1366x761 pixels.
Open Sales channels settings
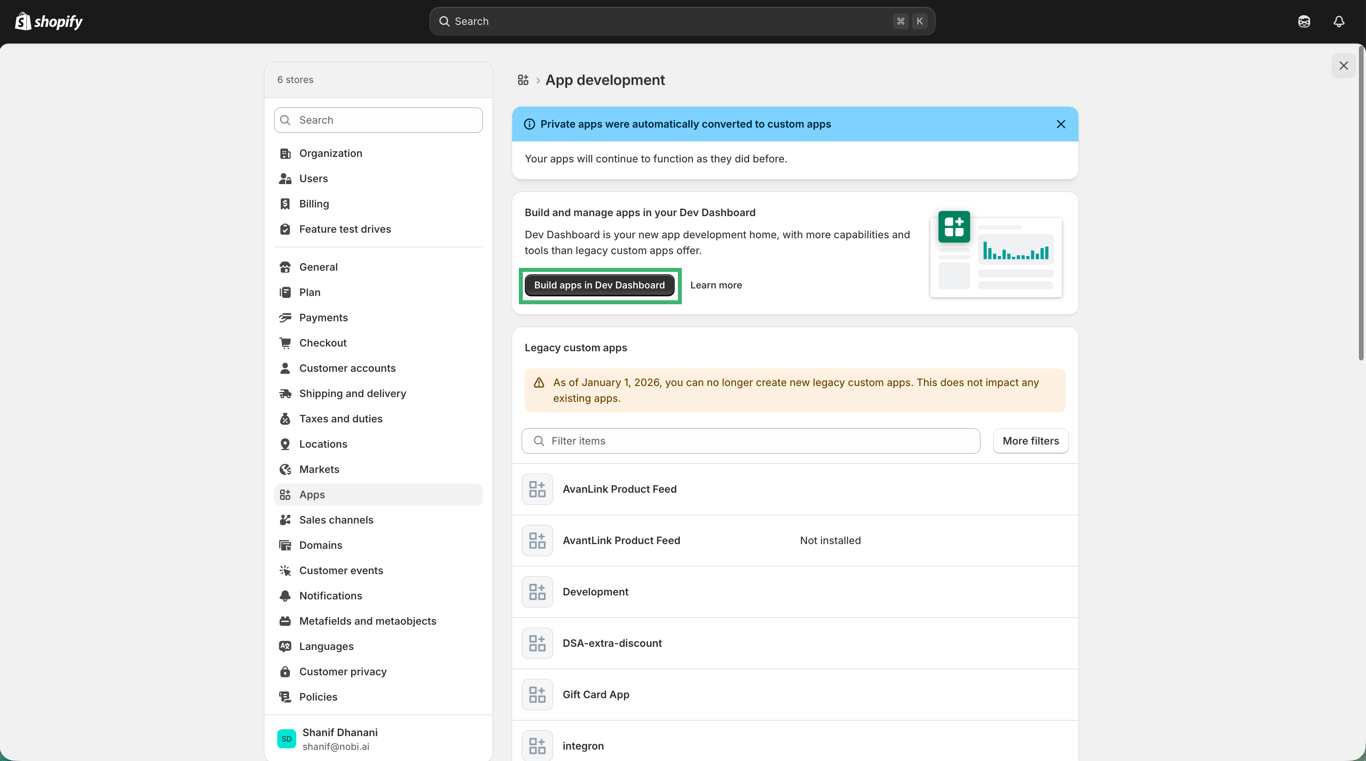[378, 520]
